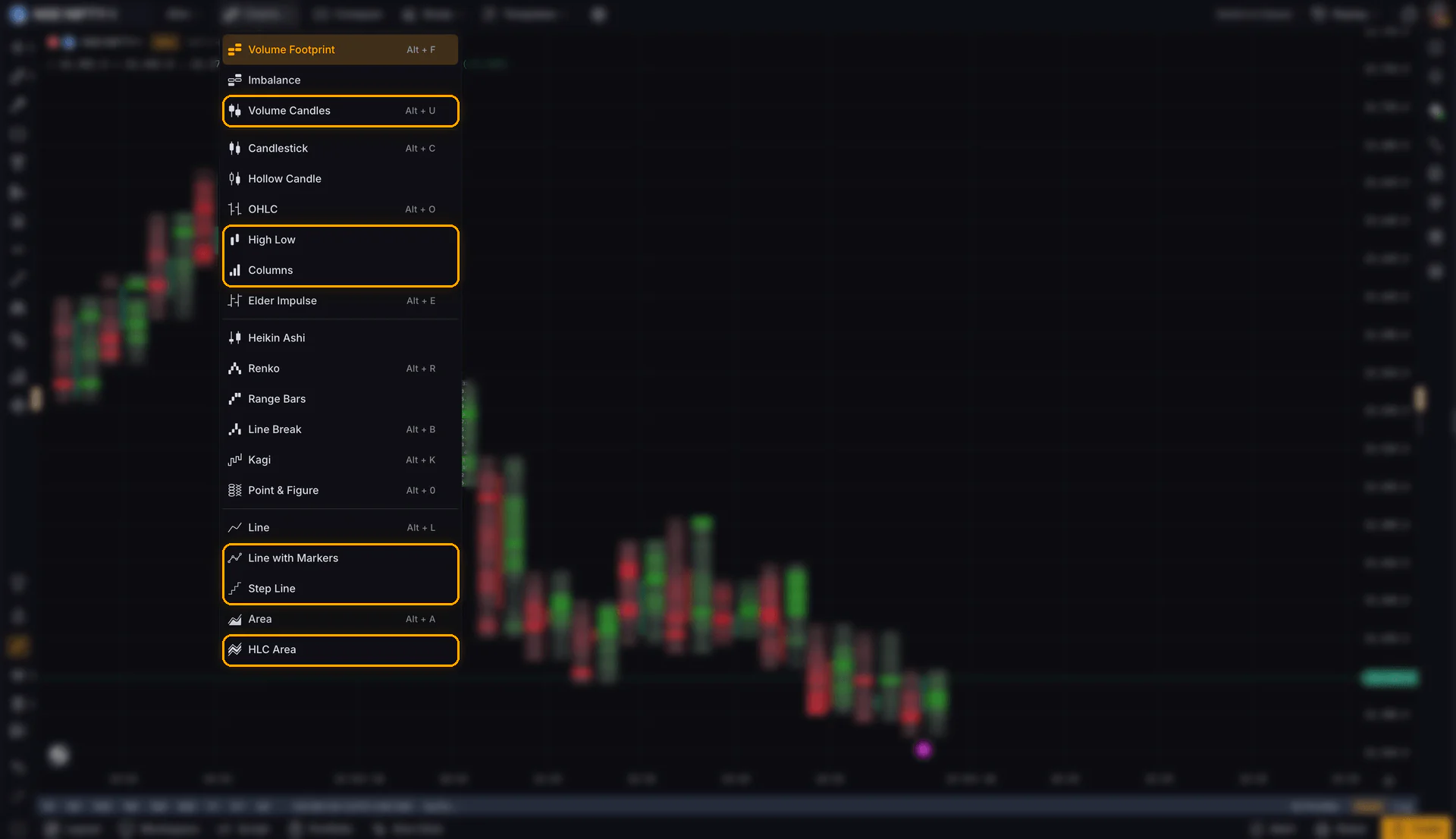Click the Renko bricks icon
The height and width of the screenshot is (839, 1456).
[x=235, y=368]
